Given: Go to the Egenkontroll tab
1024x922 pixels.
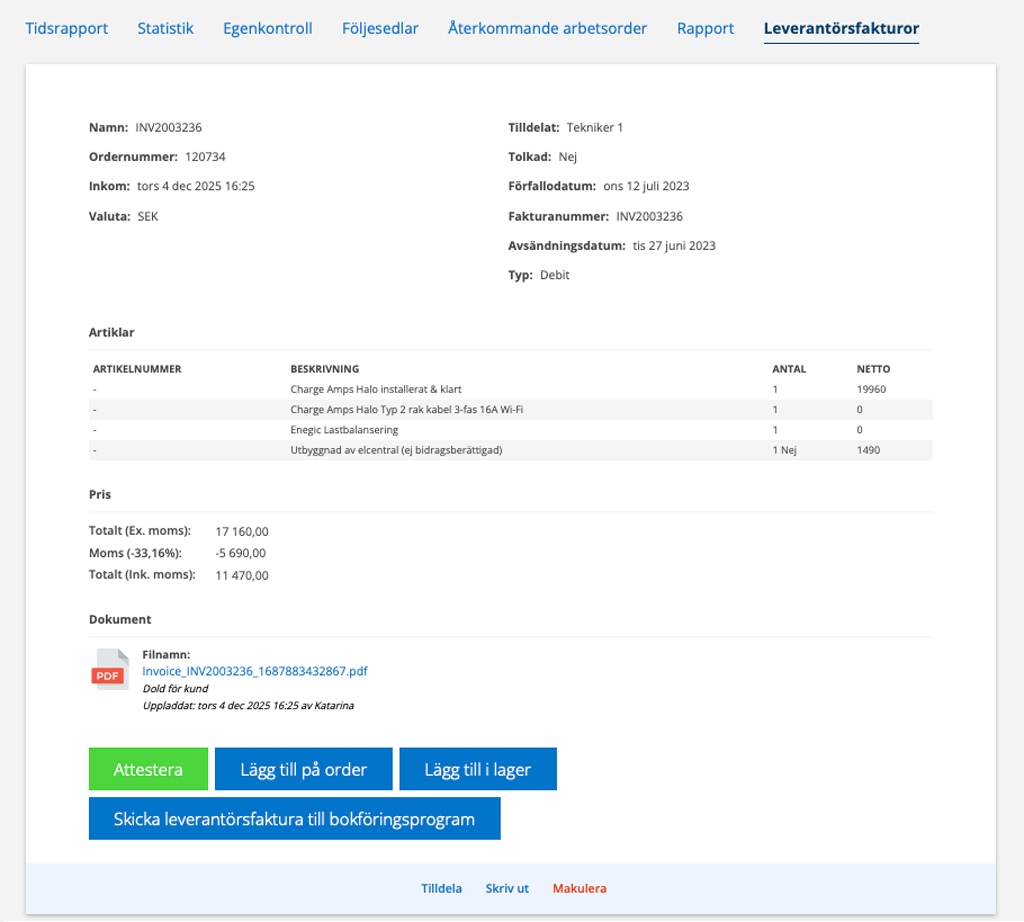Looking at the screenshot, I should point(268,28).
